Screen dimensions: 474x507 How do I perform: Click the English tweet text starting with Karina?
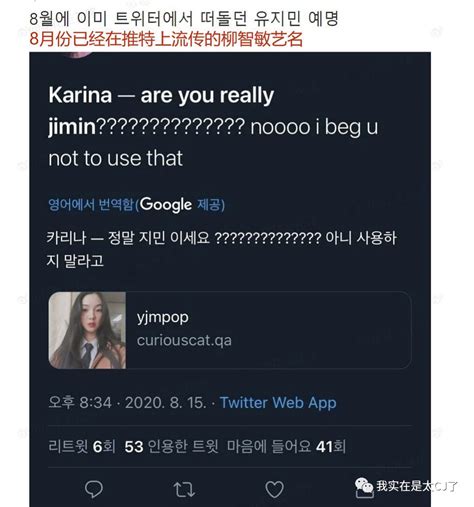(x=213, y=127)
